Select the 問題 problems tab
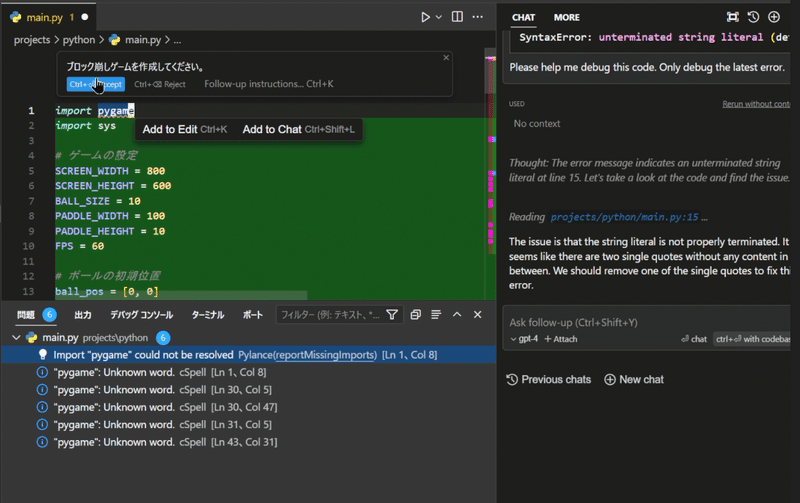800x503 pixels. 26,315
